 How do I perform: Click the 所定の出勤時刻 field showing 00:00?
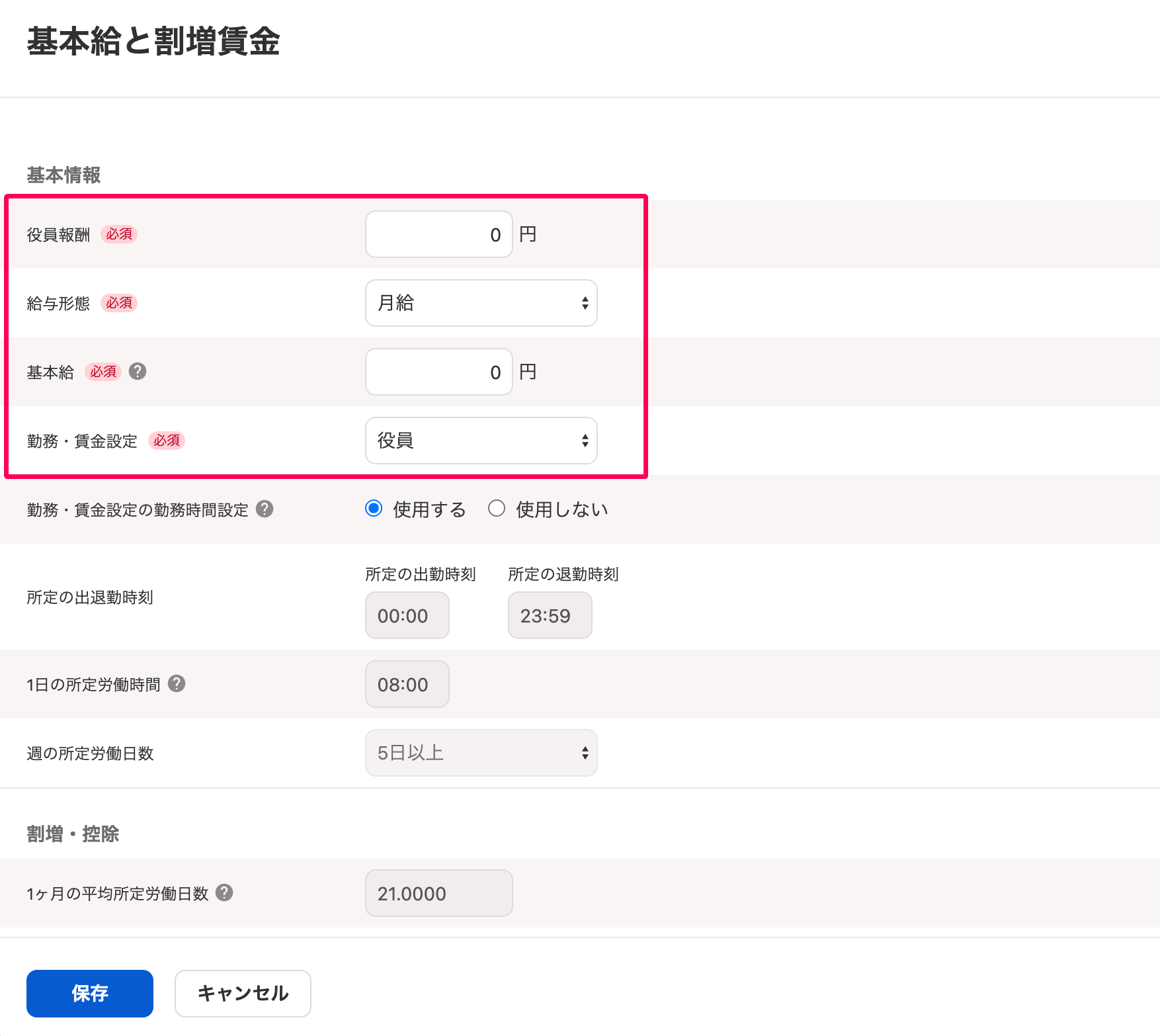coord(407,615)
